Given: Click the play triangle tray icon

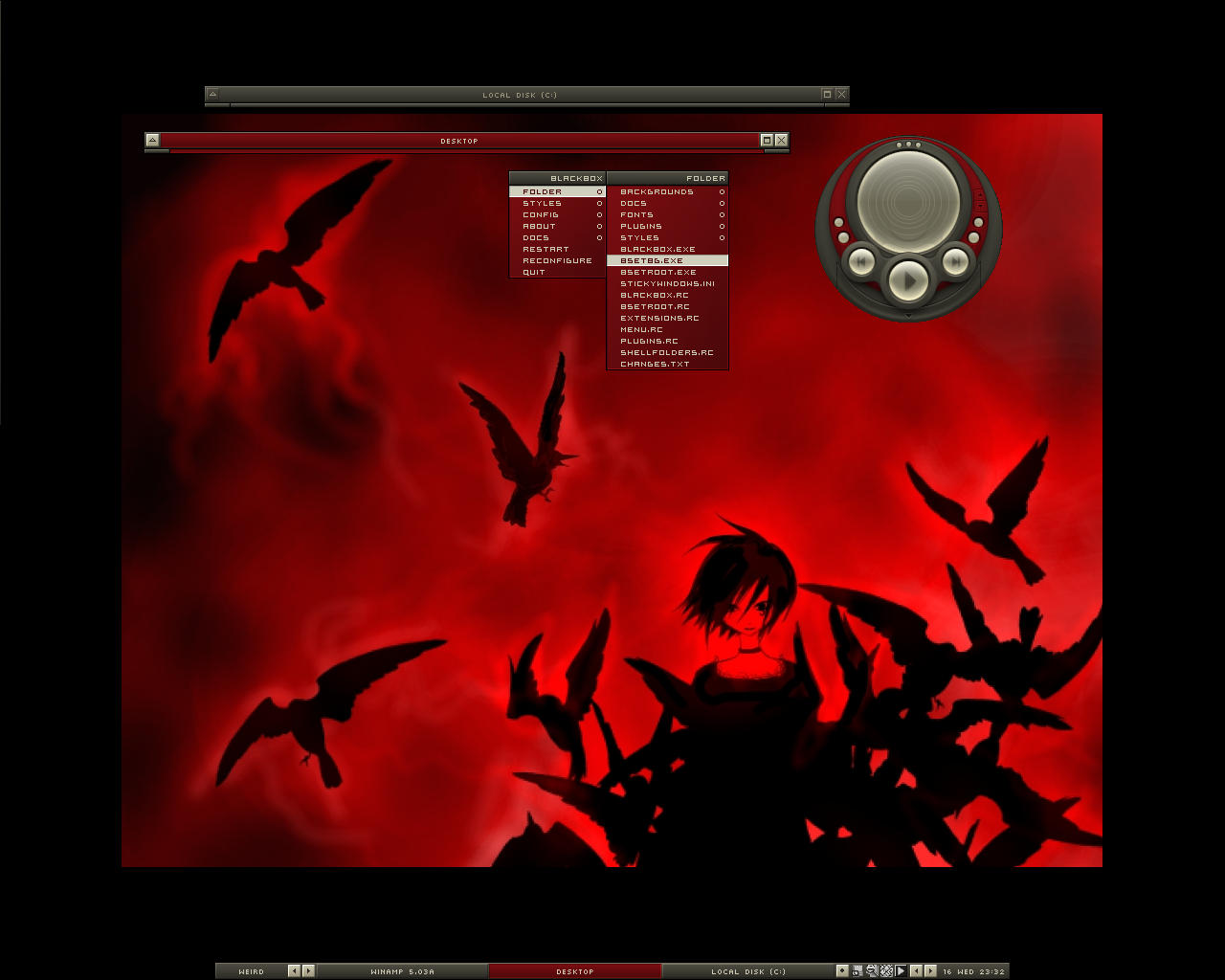Looking at the screenshot, I should pos(901,970).
